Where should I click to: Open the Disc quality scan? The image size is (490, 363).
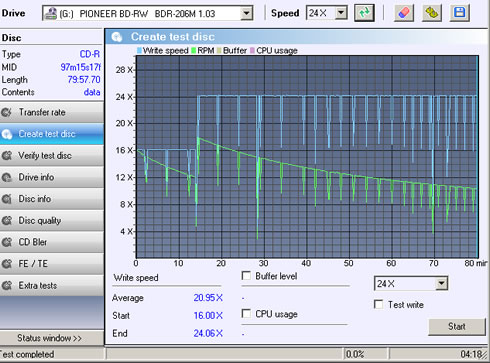coord(52,221)
